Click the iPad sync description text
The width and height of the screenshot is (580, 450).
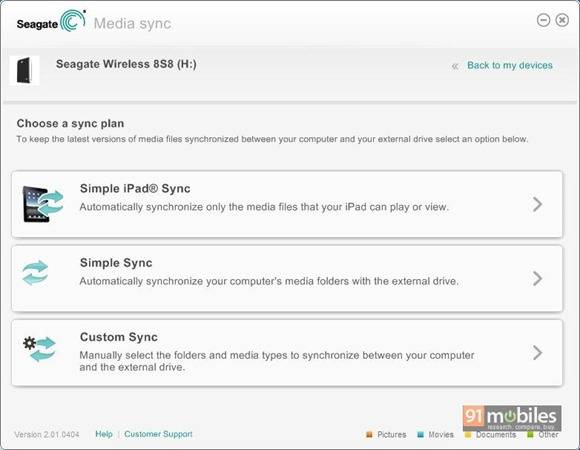tap(264, 207)
